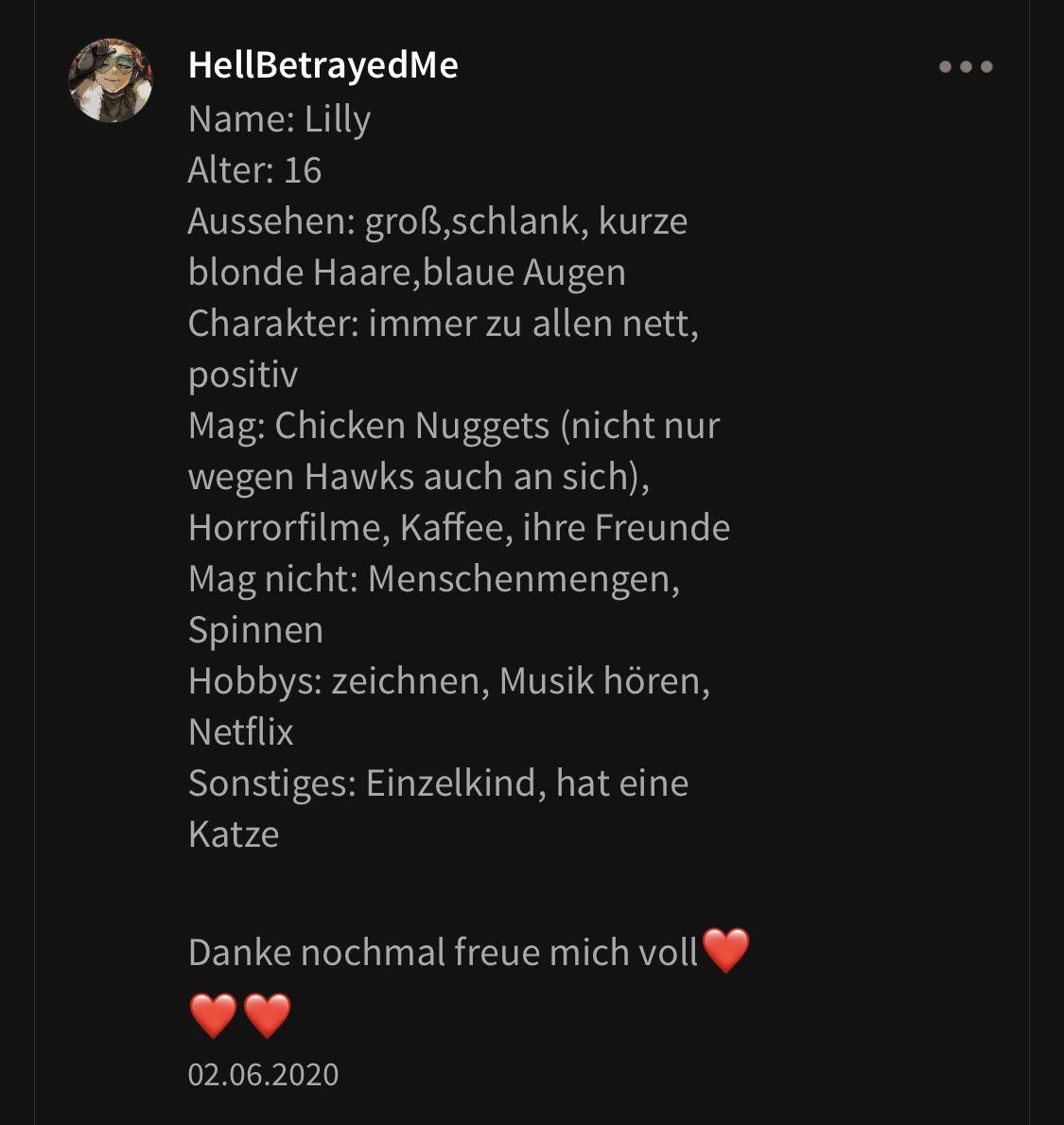
Task: Click the 'Mag nicht: Menschenmengen' line
Action: (434, 579)
